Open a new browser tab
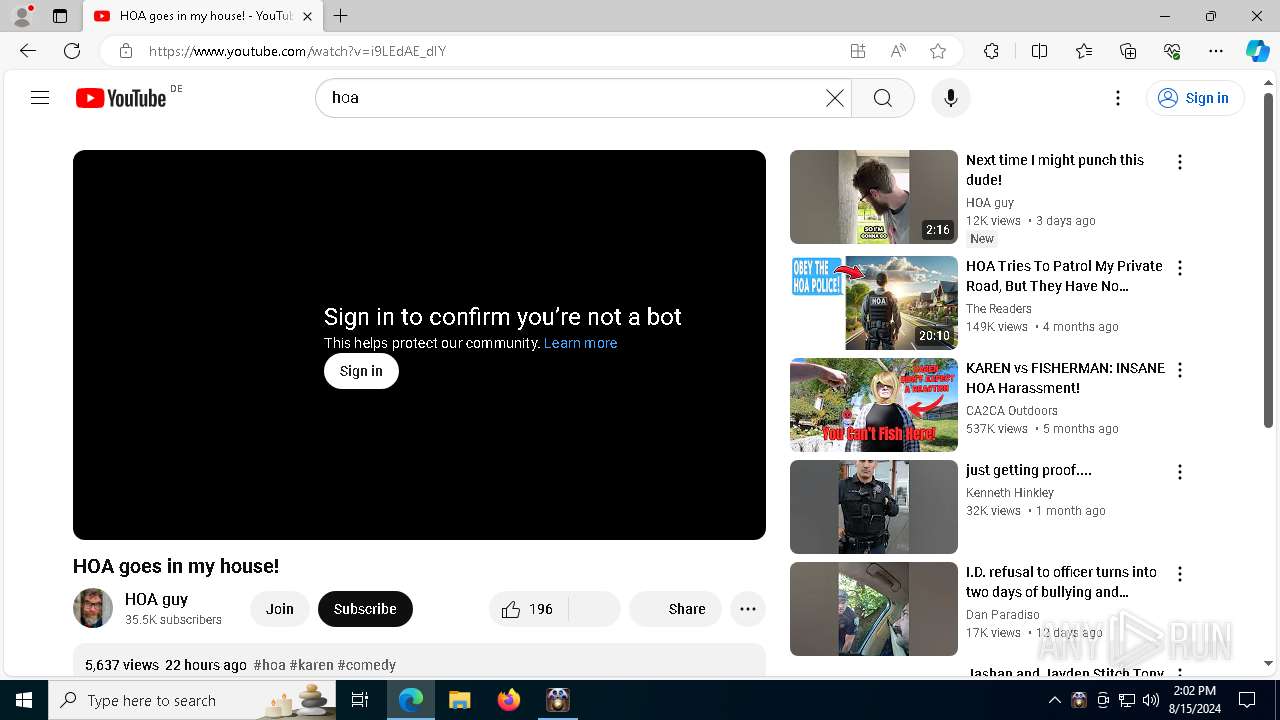This screenshot has height=720, width=1280. click(x=341, y=16)
